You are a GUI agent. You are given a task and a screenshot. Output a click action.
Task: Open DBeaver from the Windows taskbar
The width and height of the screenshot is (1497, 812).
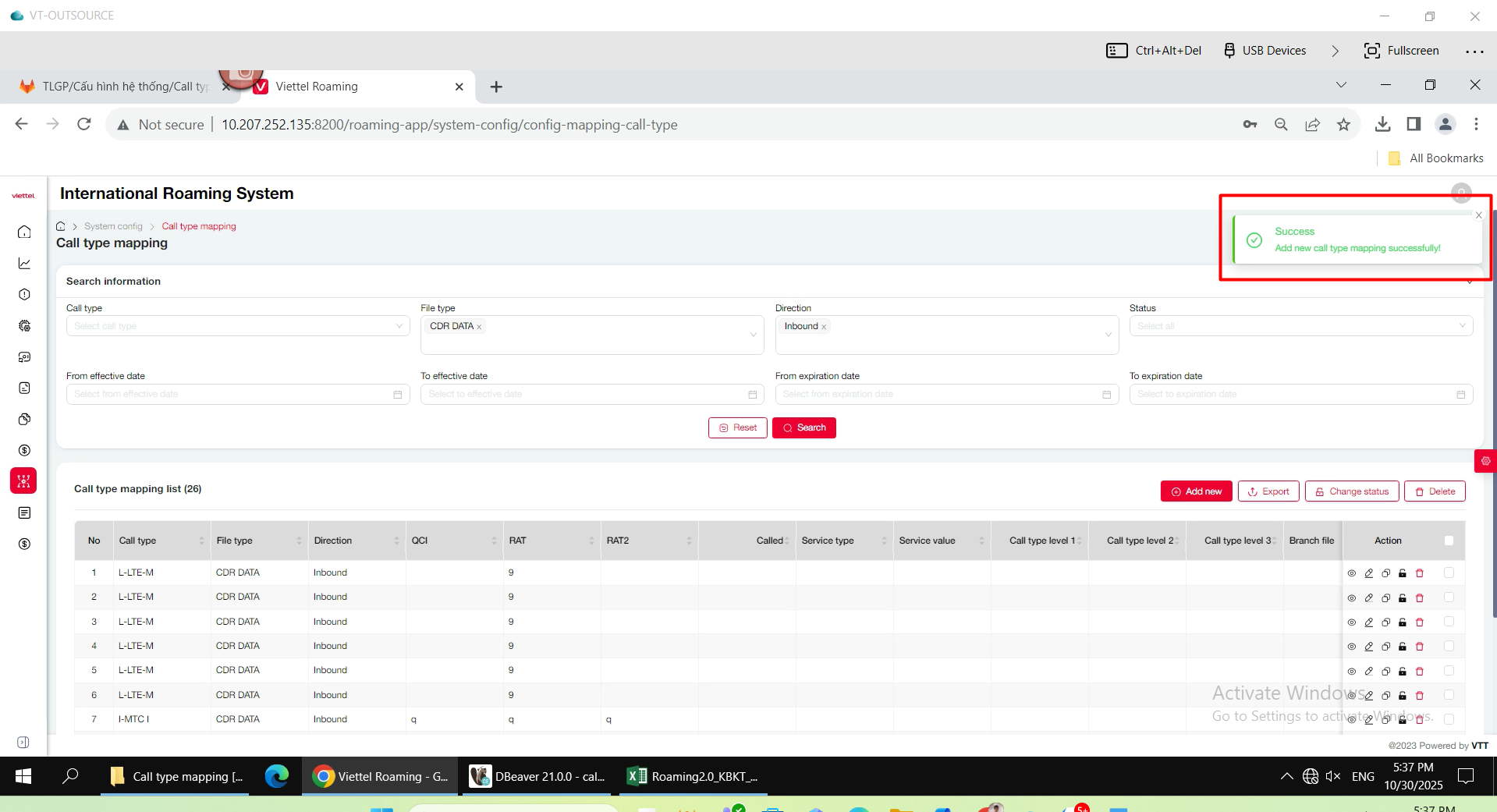[537, 776]
